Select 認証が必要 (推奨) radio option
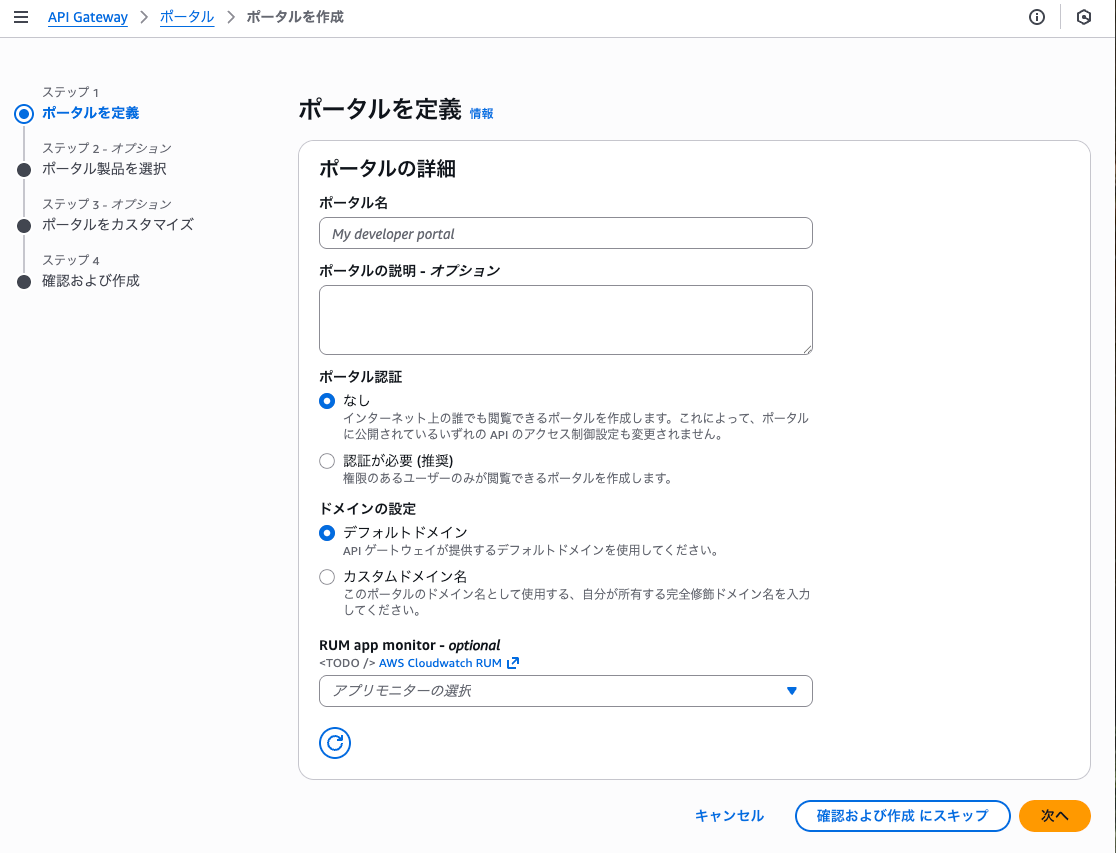The height and width of the screenshot is (853, 1116). click(327, 461)
